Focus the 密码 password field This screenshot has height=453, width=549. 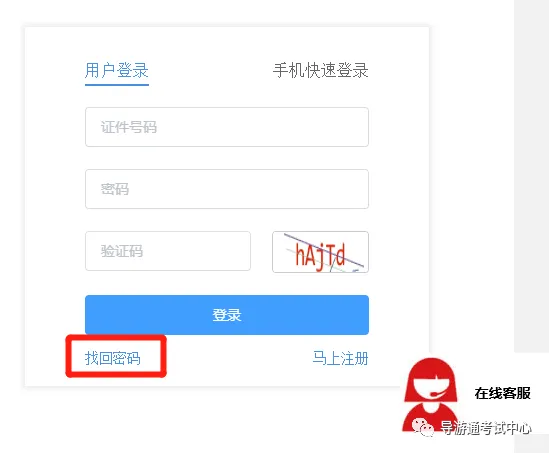(227, 189)
